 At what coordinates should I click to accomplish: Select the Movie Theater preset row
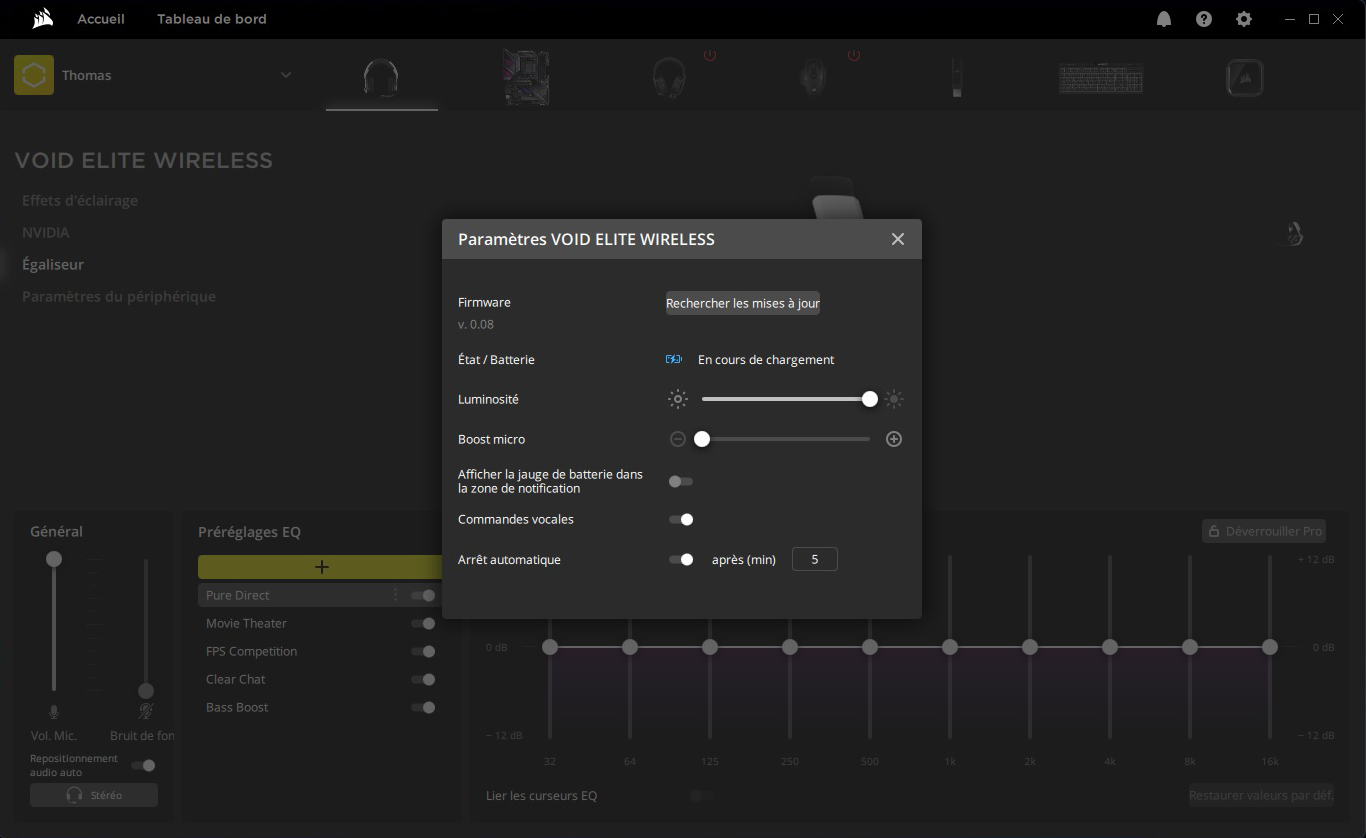(320, 623)
